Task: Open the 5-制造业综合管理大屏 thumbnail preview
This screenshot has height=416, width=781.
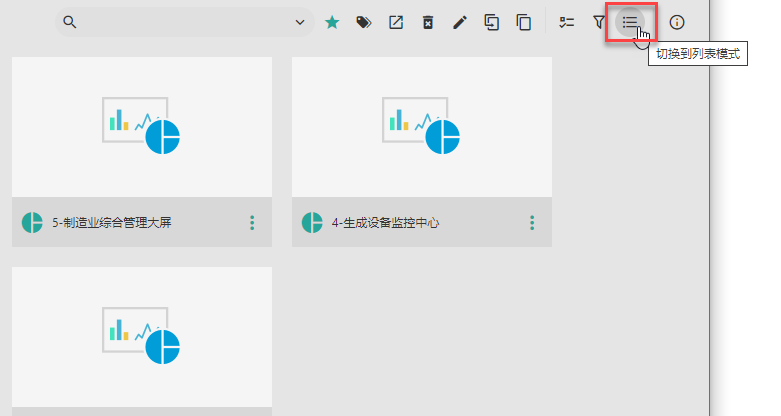Action: [x=142, y=126]
